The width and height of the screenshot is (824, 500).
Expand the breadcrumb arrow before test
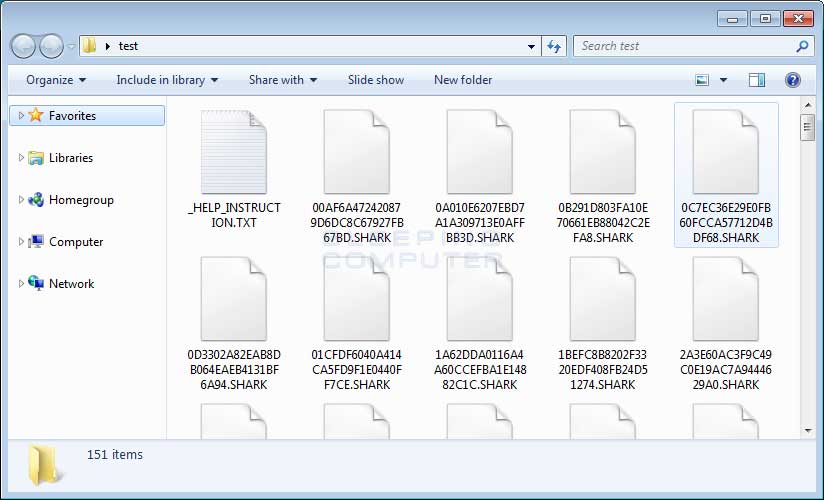pos(107,46)
